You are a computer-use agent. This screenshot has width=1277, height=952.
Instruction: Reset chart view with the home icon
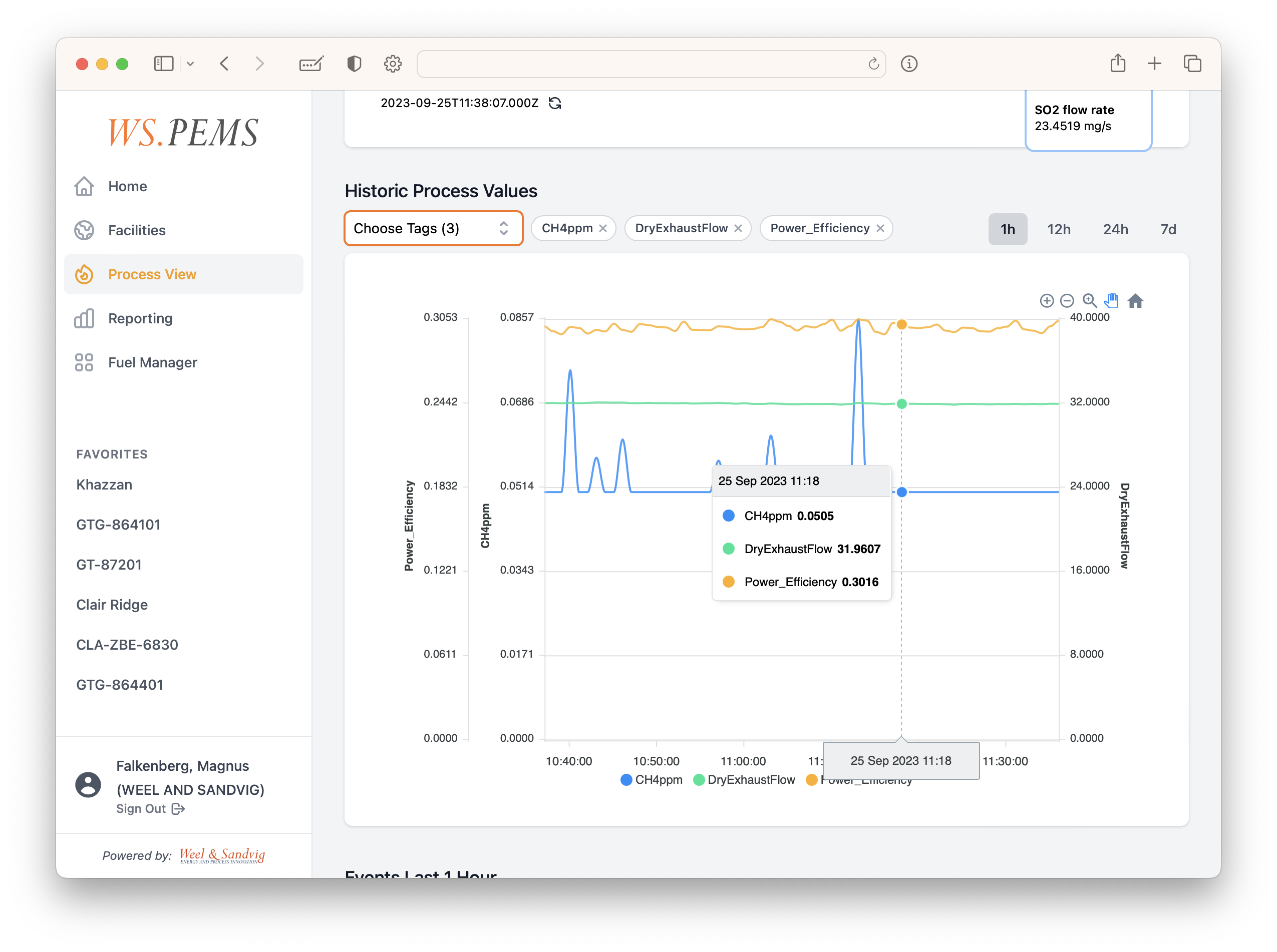click(1136, 300)
